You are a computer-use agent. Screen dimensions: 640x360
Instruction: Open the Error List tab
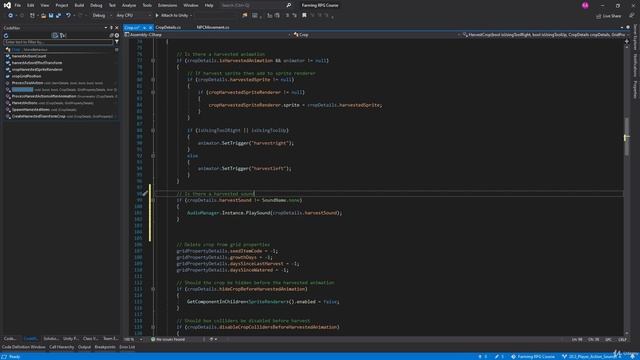pyautogui.click(x=127, y=347)
